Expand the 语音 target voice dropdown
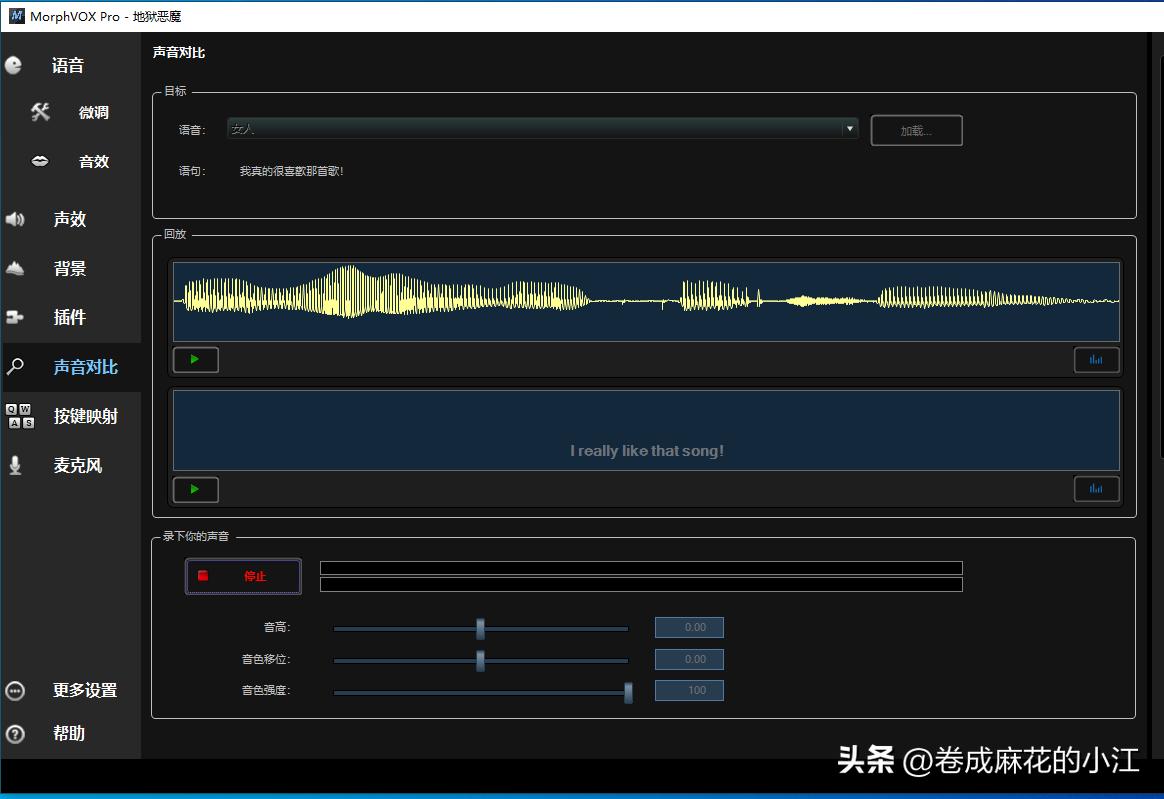 pyautogui.click(x=543, y=129)
